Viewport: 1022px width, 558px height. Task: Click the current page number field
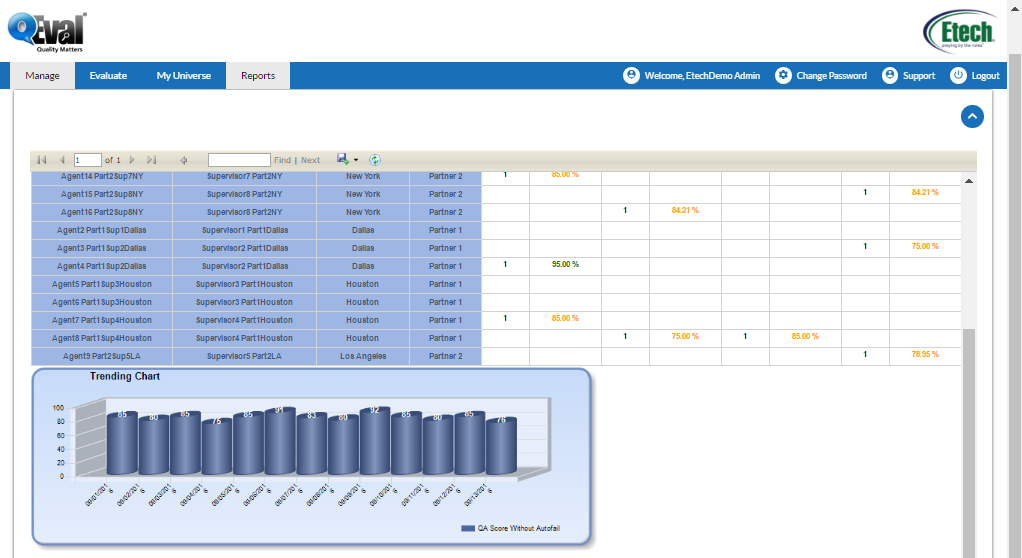point(88,160)
